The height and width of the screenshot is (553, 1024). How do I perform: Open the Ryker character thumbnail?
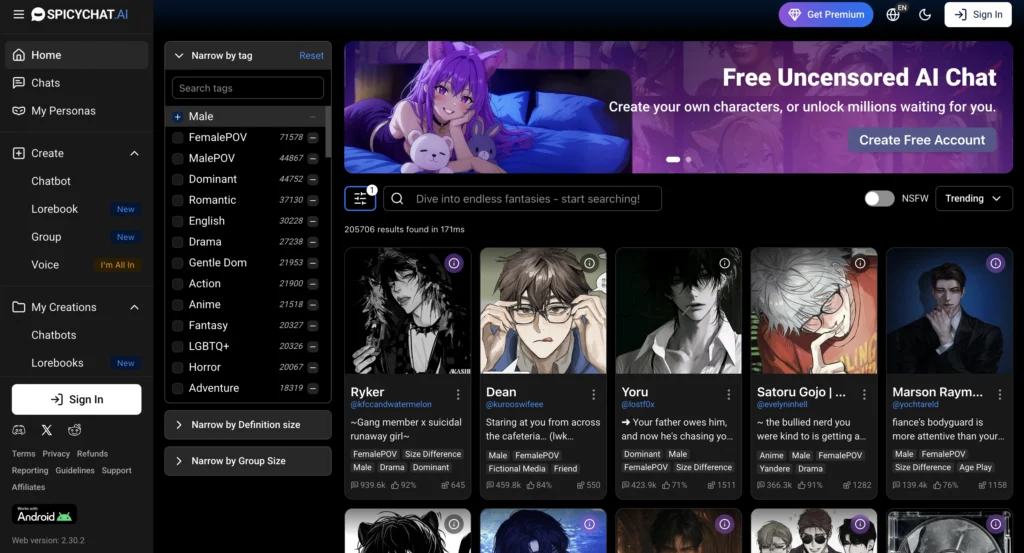(408, 311)
